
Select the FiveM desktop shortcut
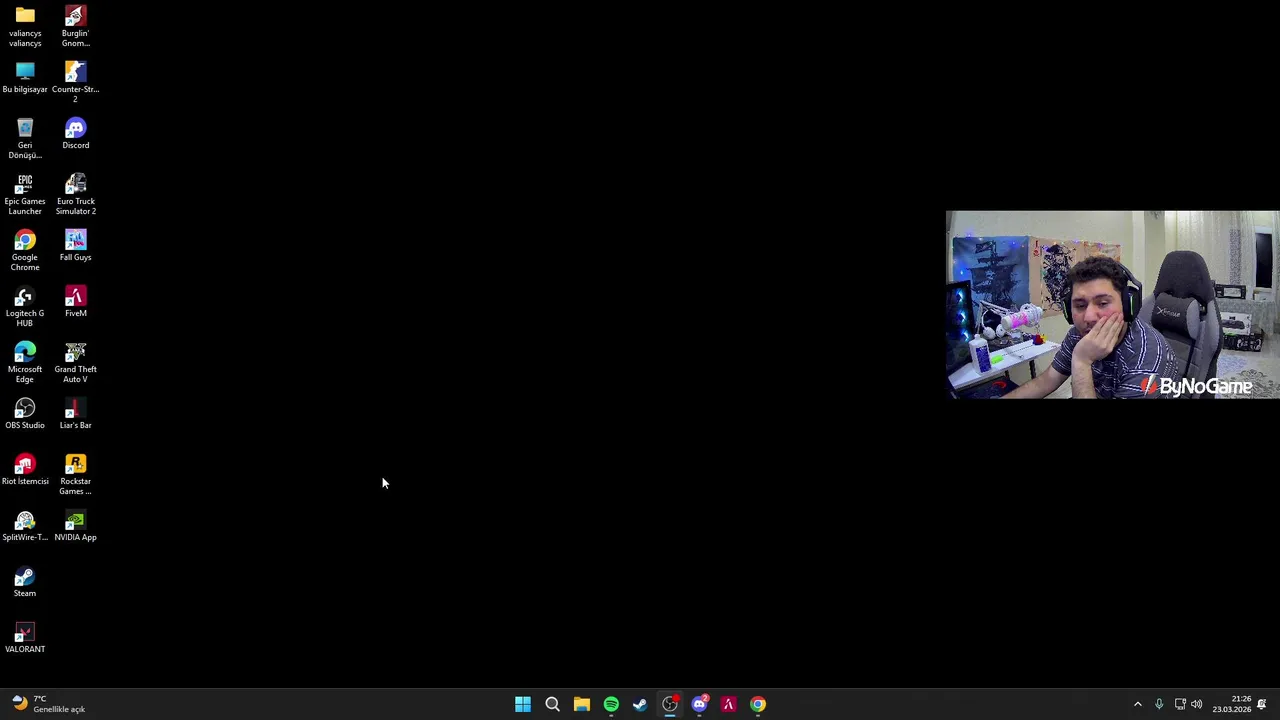(x=75, y=302)
